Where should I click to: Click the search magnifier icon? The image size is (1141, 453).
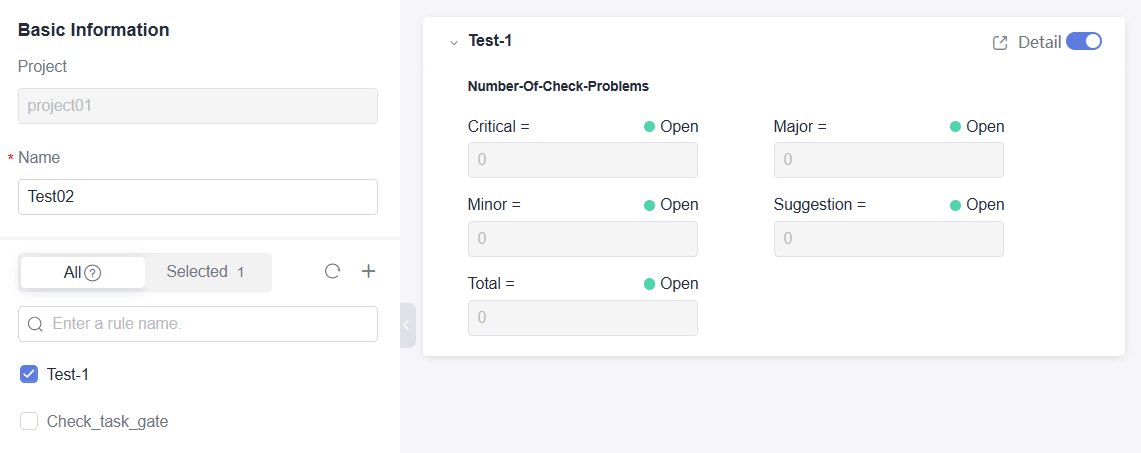tap(36, 324)
